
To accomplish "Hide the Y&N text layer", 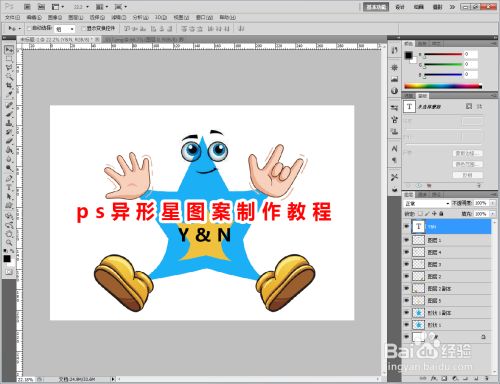I will tap(406, 226).
